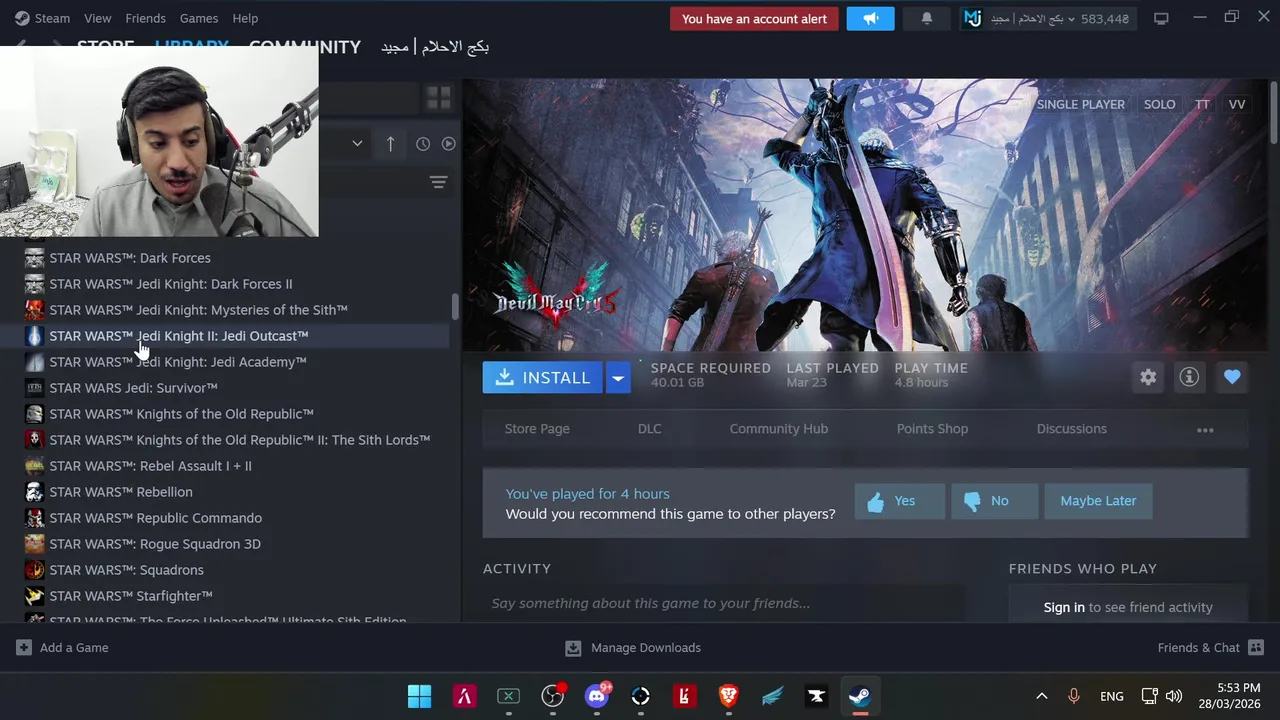Open the Xbox app taskbar icon
The height and width of the screenshot is (720, 1280).
(x=508, y=696)
